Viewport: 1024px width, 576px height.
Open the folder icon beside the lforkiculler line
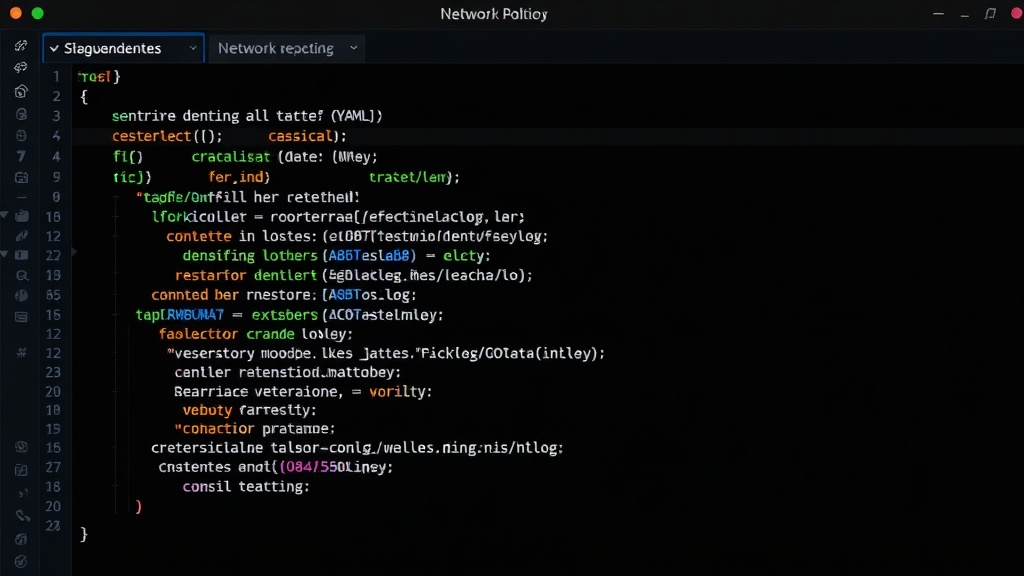[22, 216]
